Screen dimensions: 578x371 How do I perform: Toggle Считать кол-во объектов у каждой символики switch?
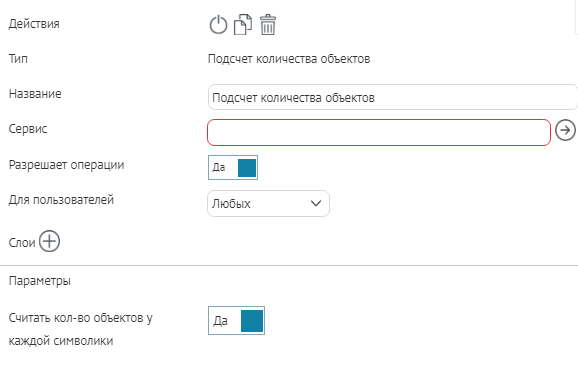click(x=236, y=320)
